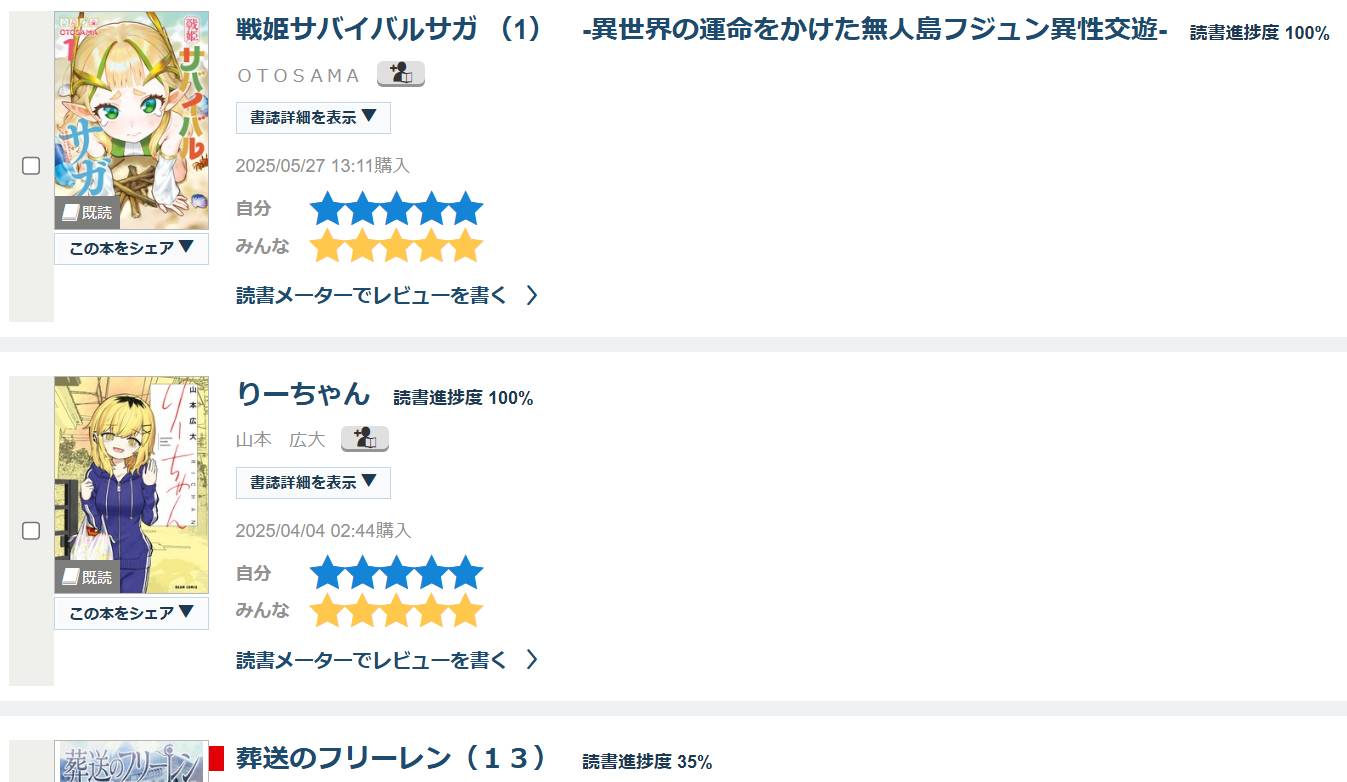Set the first blue 自分 star for りーちゃん

coord(327,573)
